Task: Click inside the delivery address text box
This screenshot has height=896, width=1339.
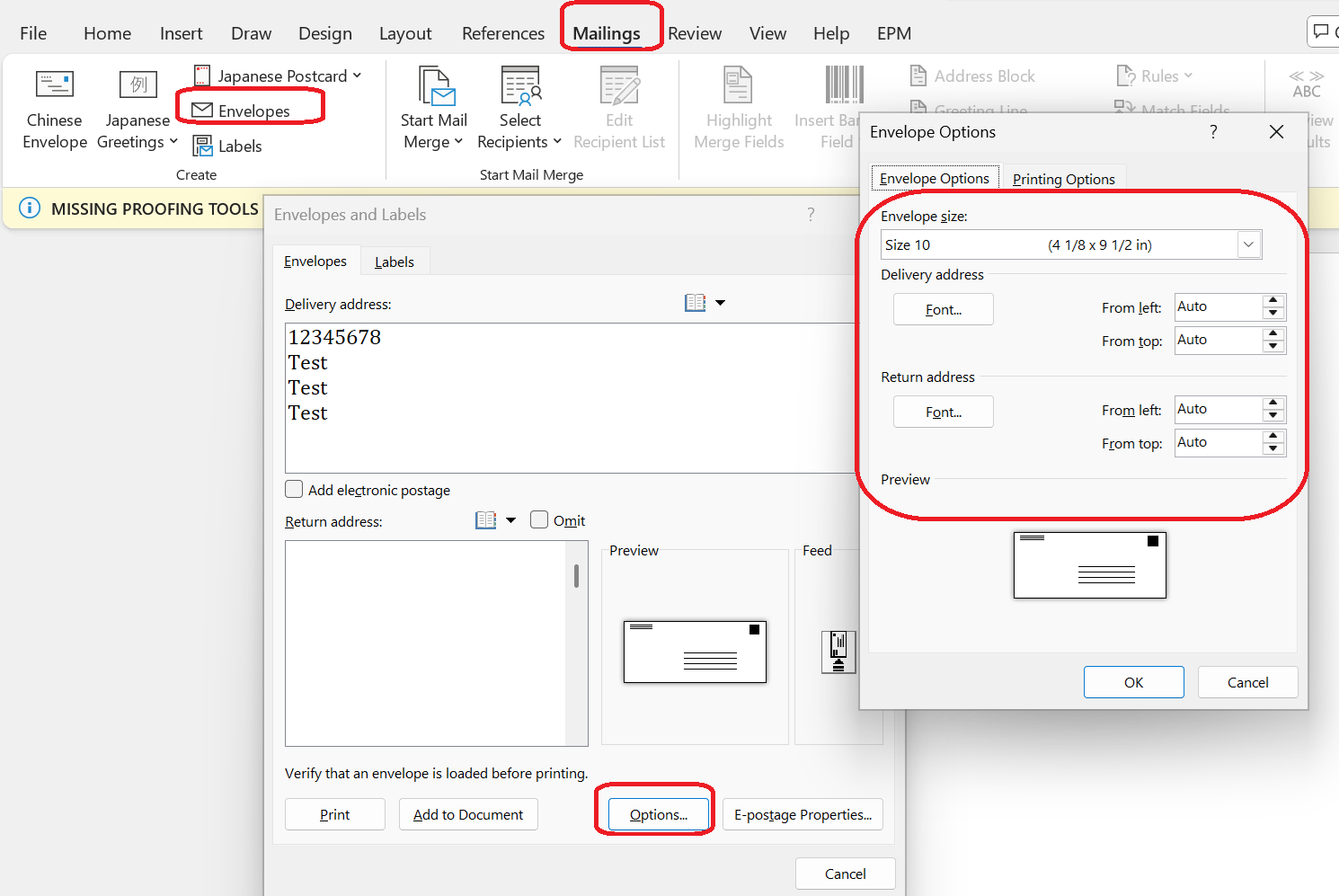Action: (x=570, y=397)
